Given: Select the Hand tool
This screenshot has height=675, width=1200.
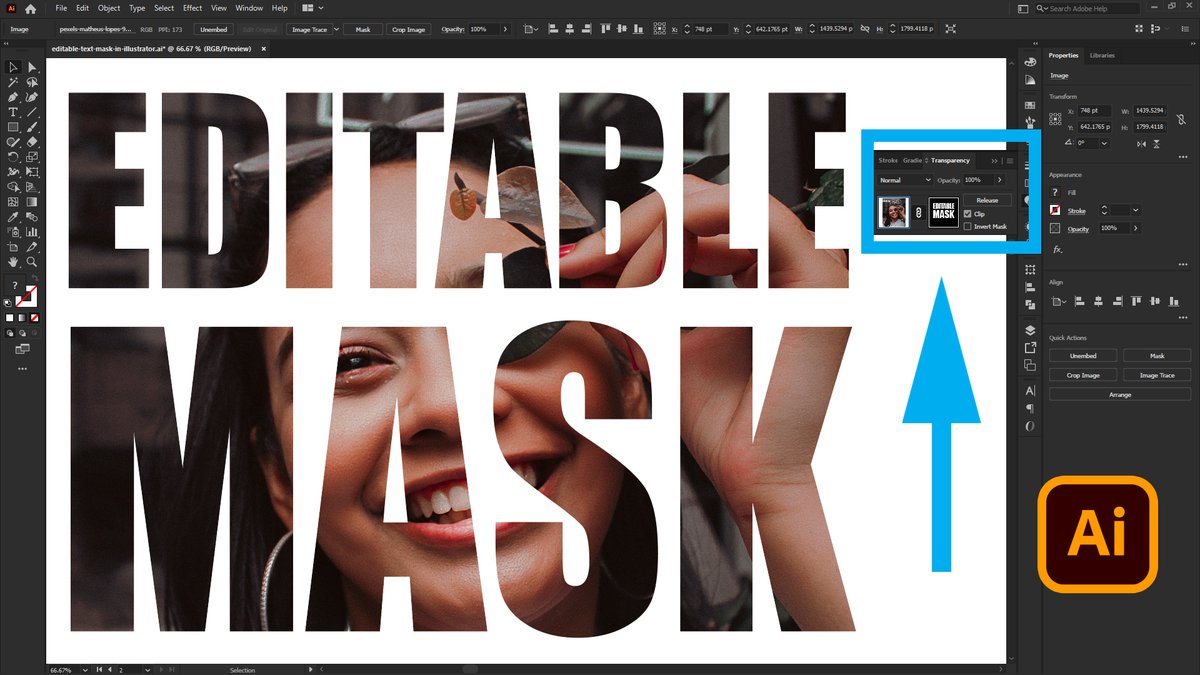Looking at the screenshot, I should (13, 262).
